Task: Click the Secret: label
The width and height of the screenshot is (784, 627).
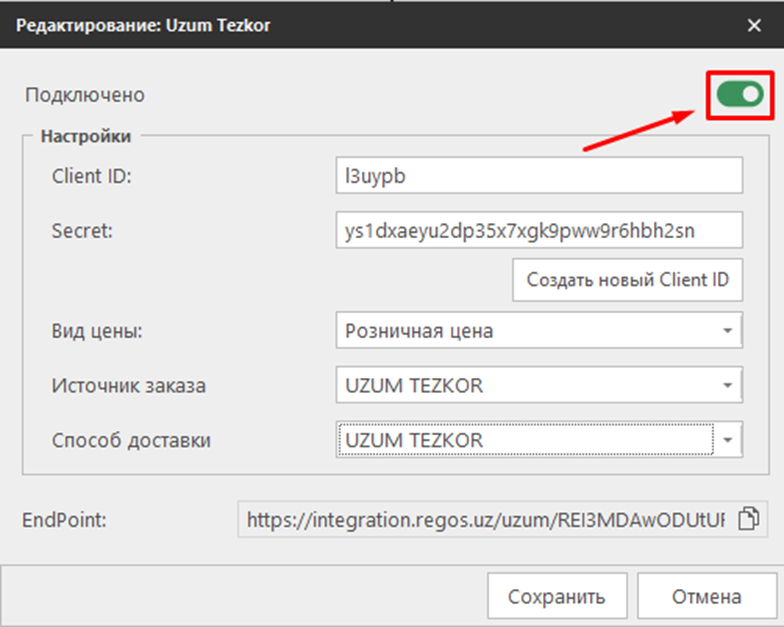Action: click(x=83, y=230)
